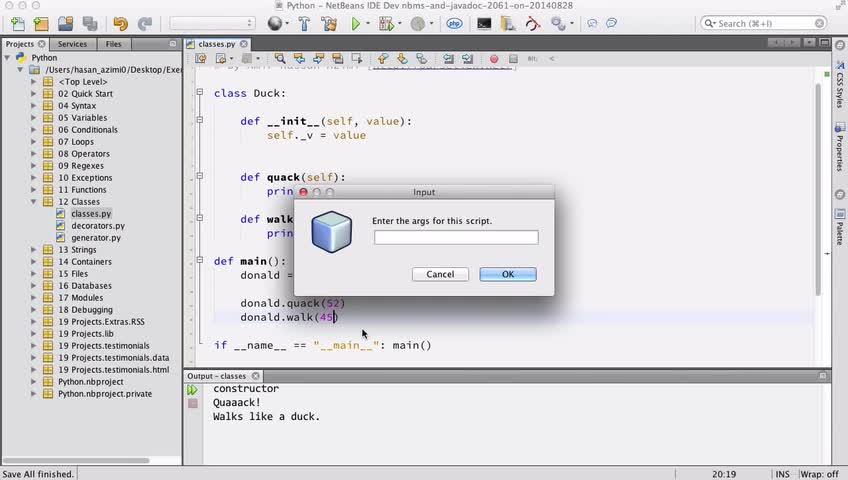
Task: Run the project with green play icon
Action: (355, 23)
